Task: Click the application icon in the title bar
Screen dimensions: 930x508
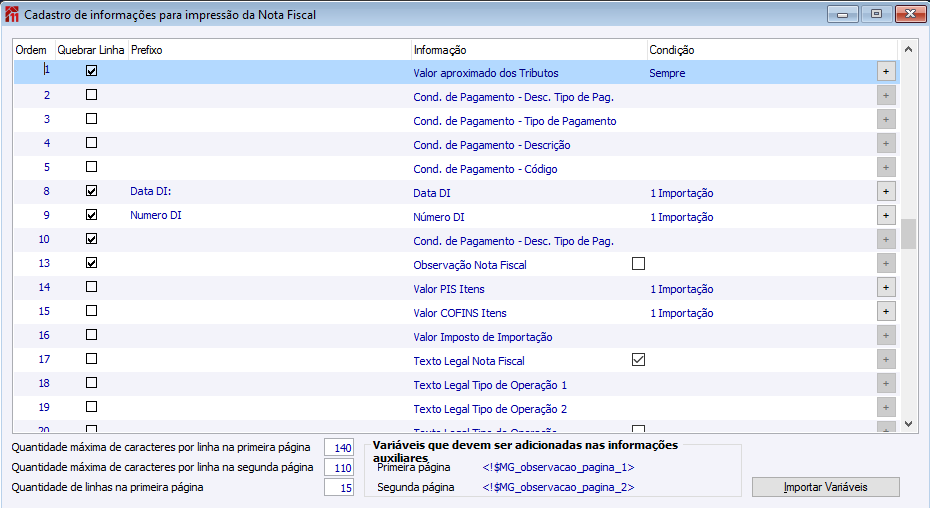Action: pos(12,13)
